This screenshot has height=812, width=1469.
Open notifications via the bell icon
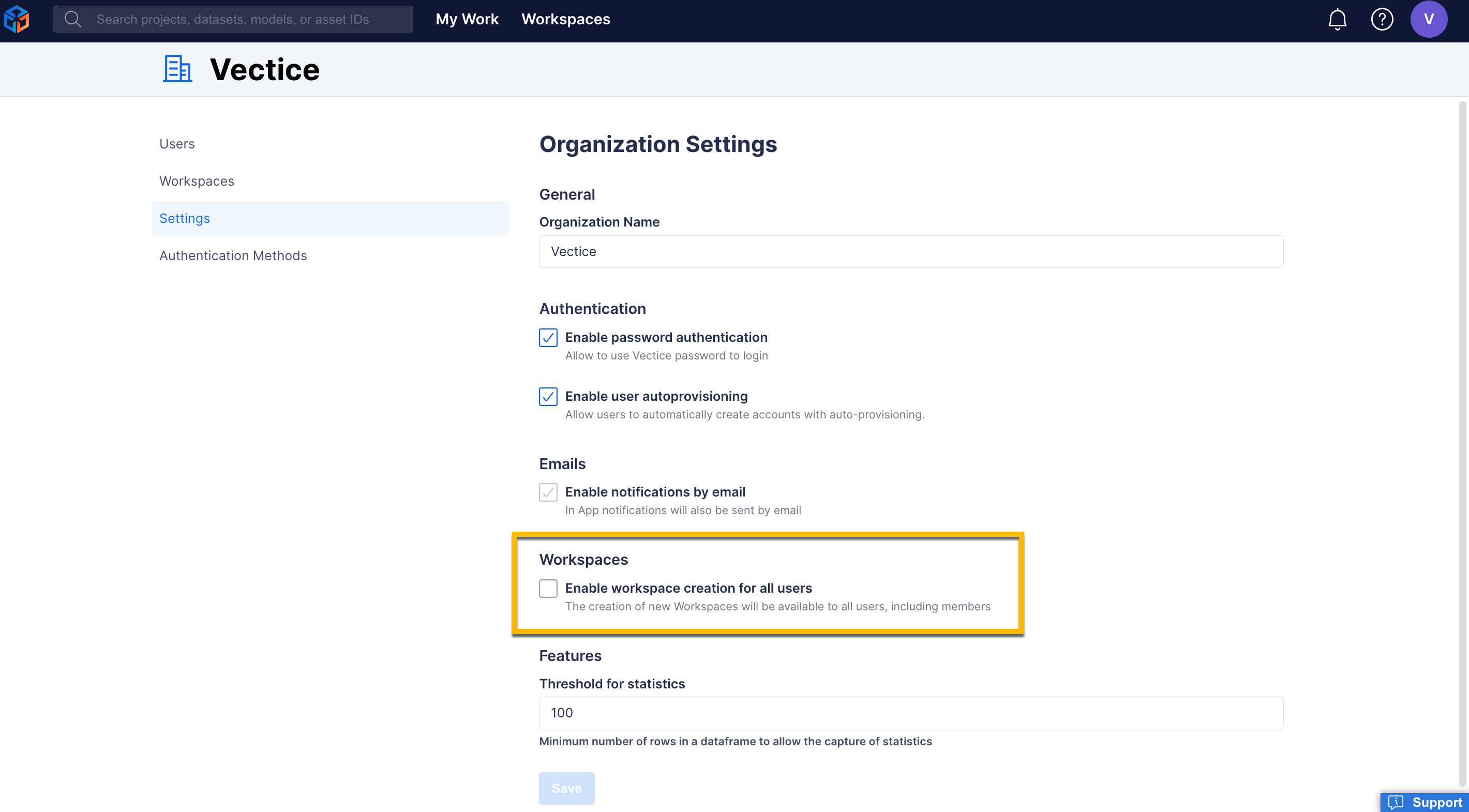point(1337,19)
